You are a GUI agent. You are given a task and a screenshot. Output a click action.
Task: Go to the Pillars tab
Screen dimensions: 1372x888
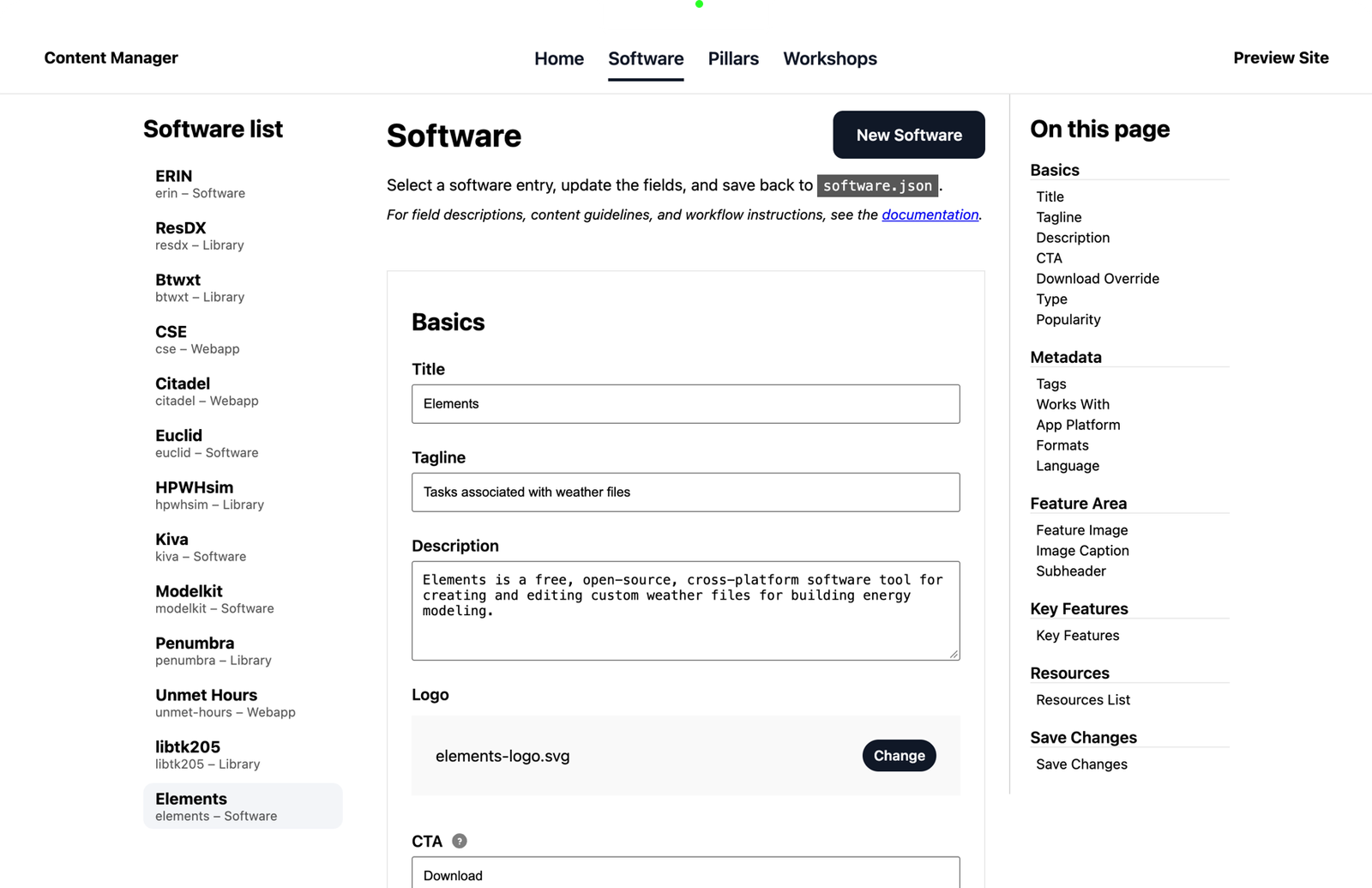(733, 58)
